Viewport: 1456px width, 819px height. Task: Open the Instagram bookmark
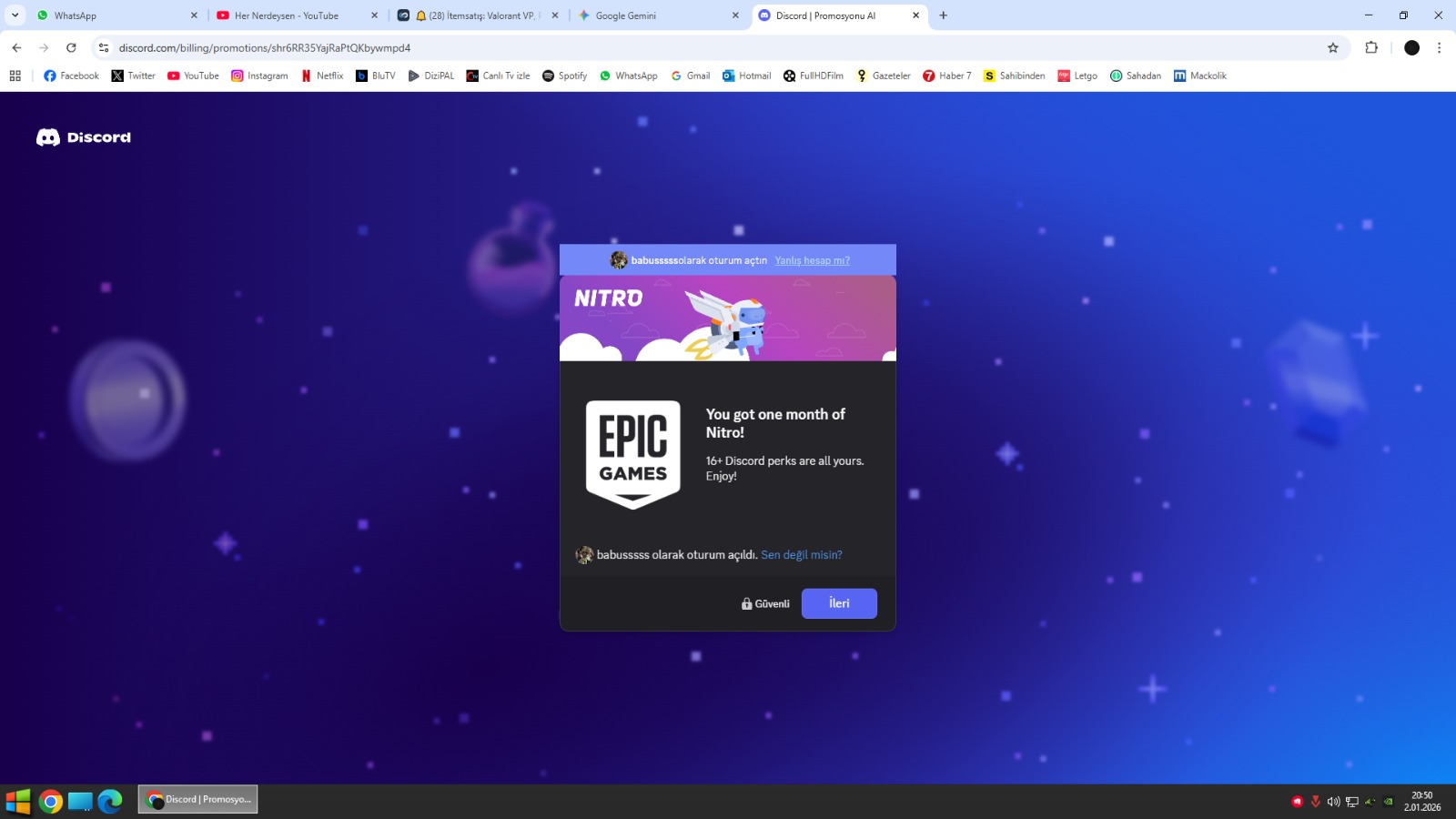tap(259, 76)
